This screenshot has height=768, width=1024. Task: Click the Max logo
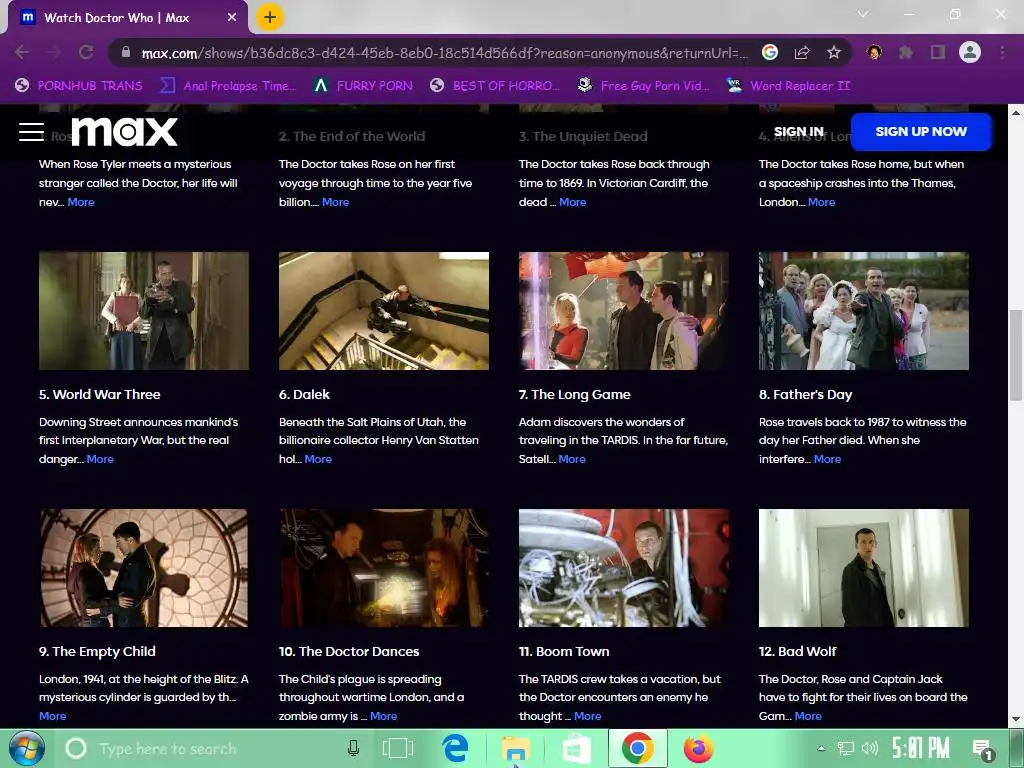[x=124, y=131]
